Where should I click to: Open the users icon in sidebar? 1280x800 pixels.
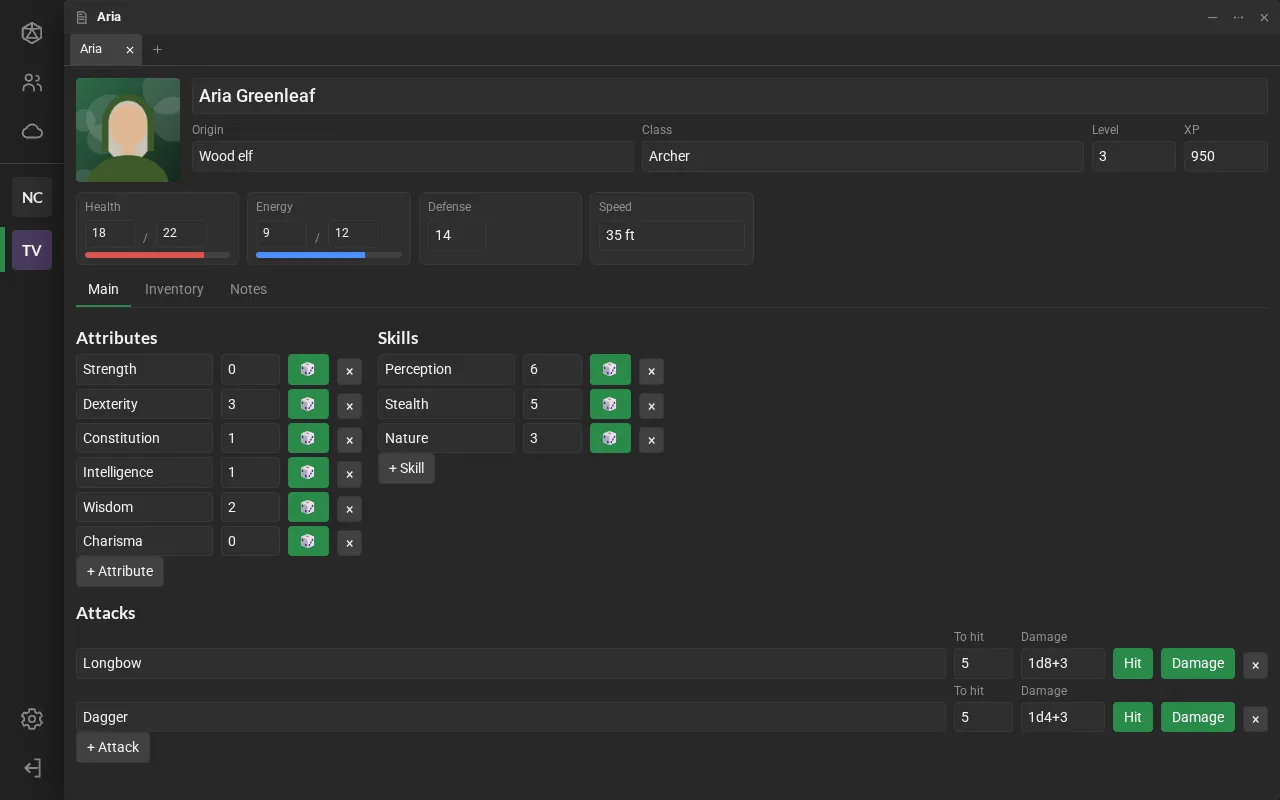pos(32,83)
